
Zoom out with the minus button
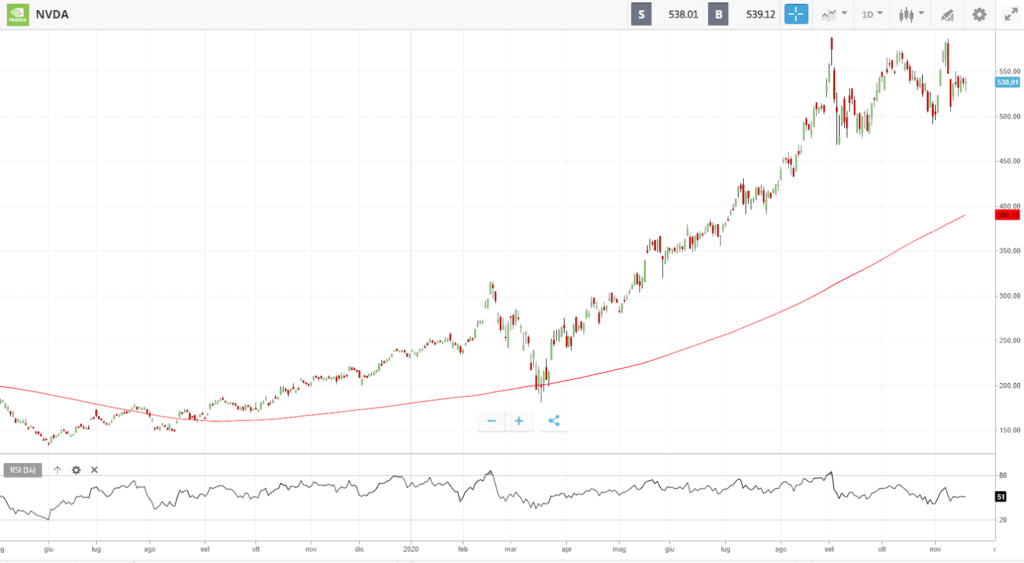[x=492, y=421]
